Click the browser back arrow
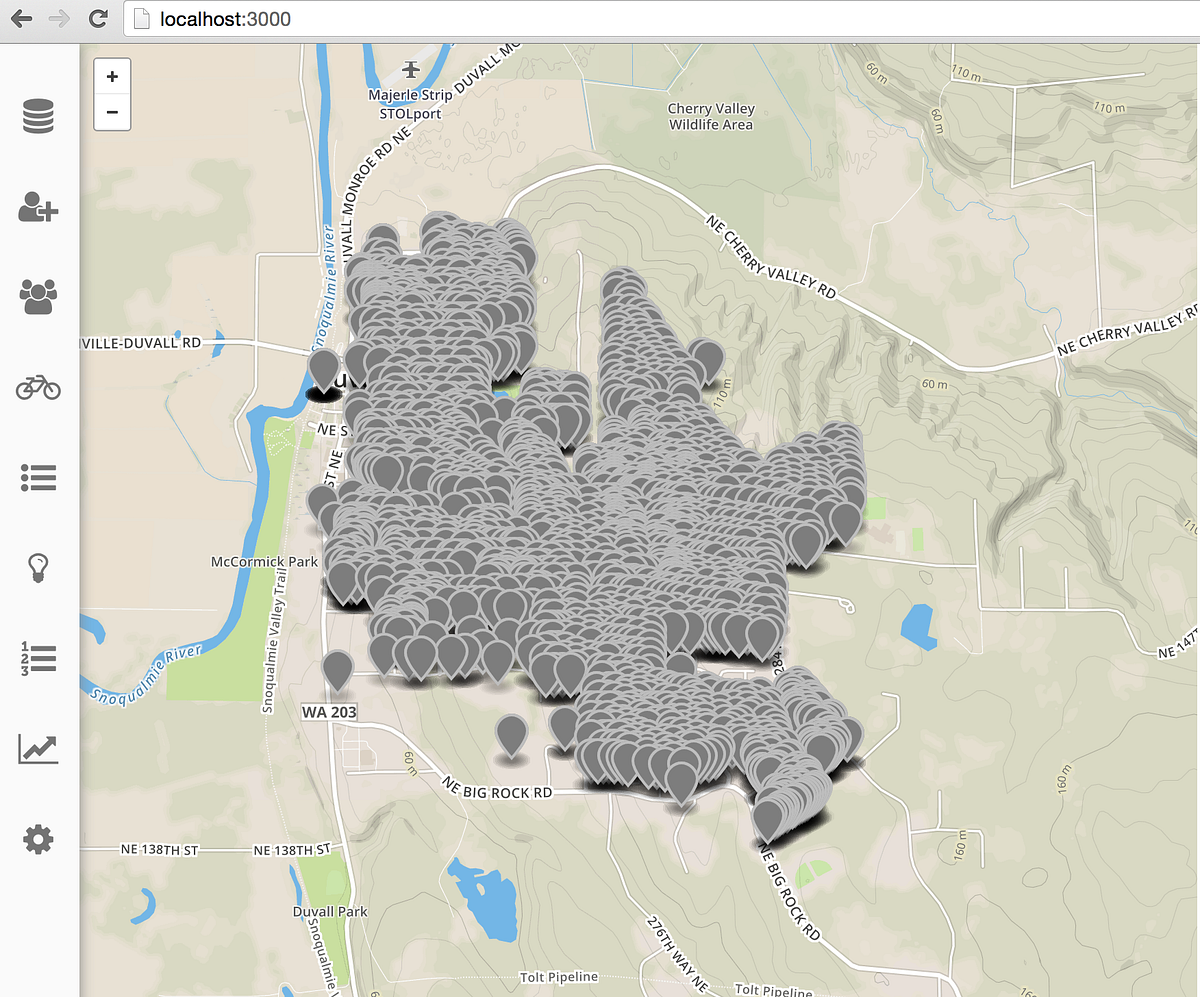This screenshot has height=997, width=1200. pyautogui.click(x=21, y=18)
